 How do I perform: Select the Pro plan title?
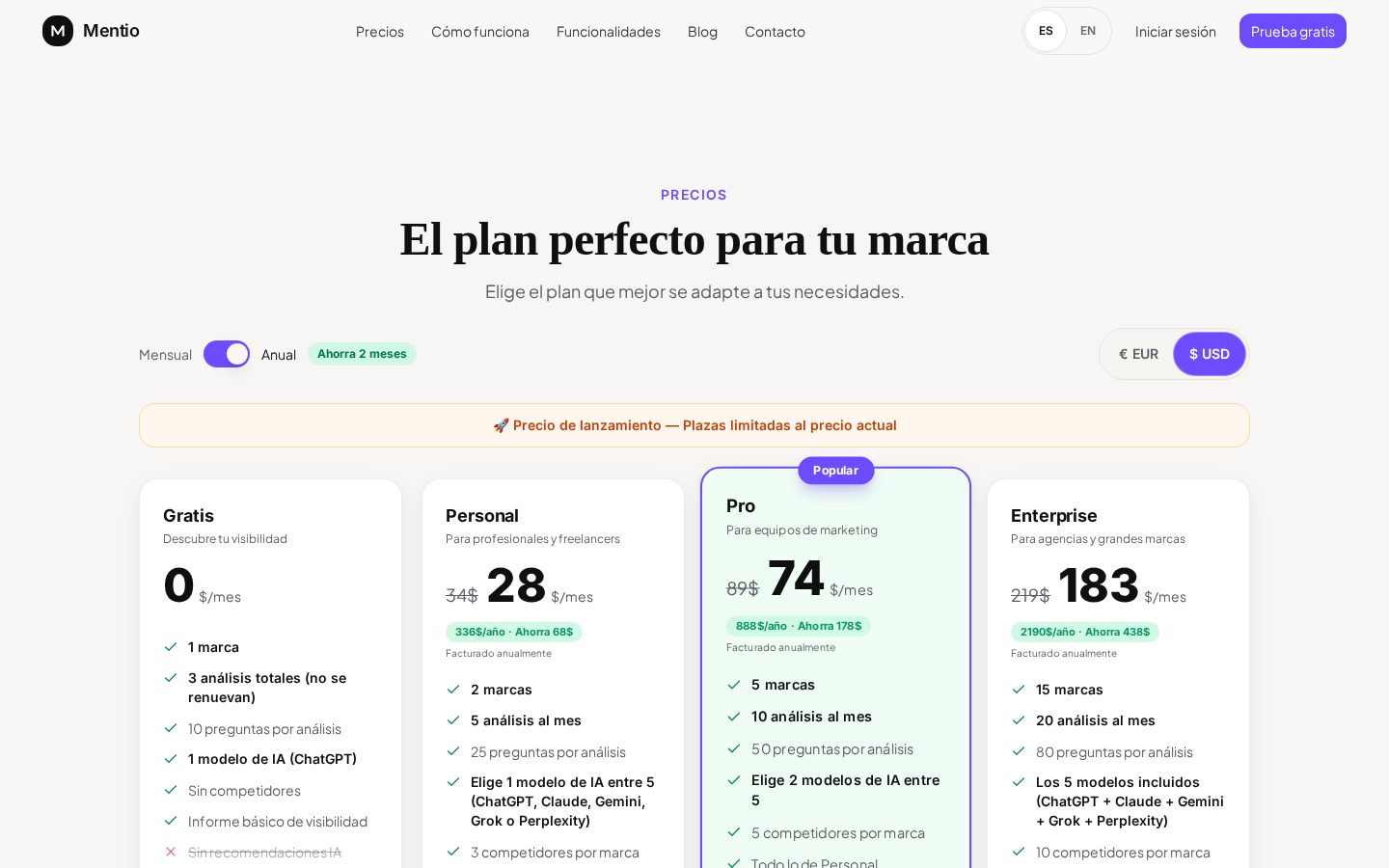741,506
